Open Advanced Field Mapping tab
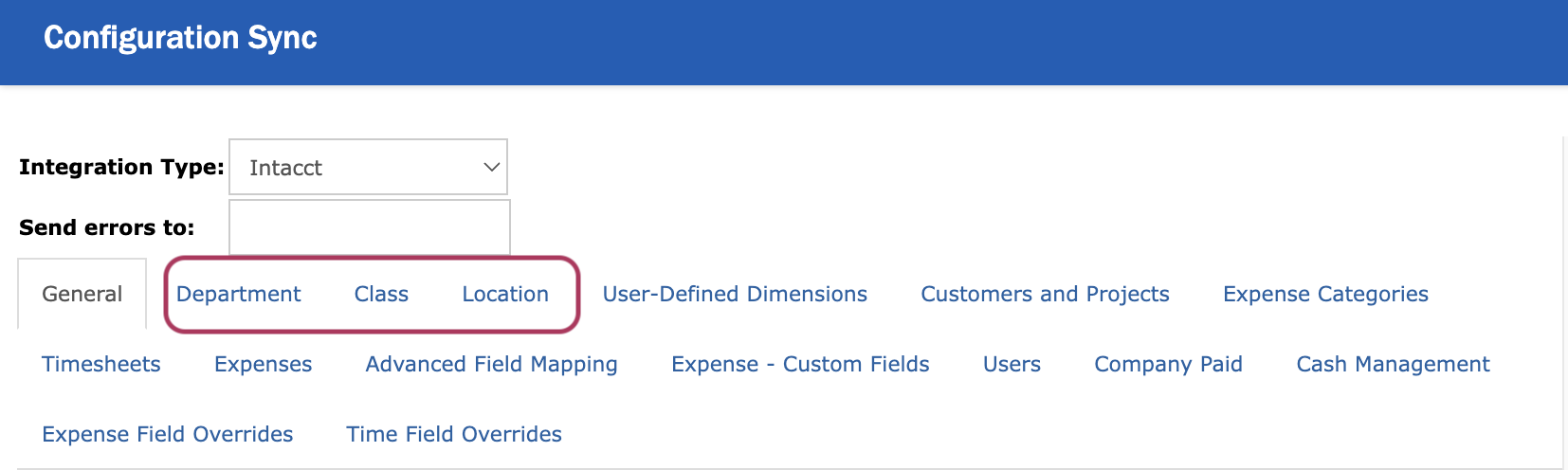Image resolution: width=1568 pixels, height=470 pixels. [x=491, y=365]
